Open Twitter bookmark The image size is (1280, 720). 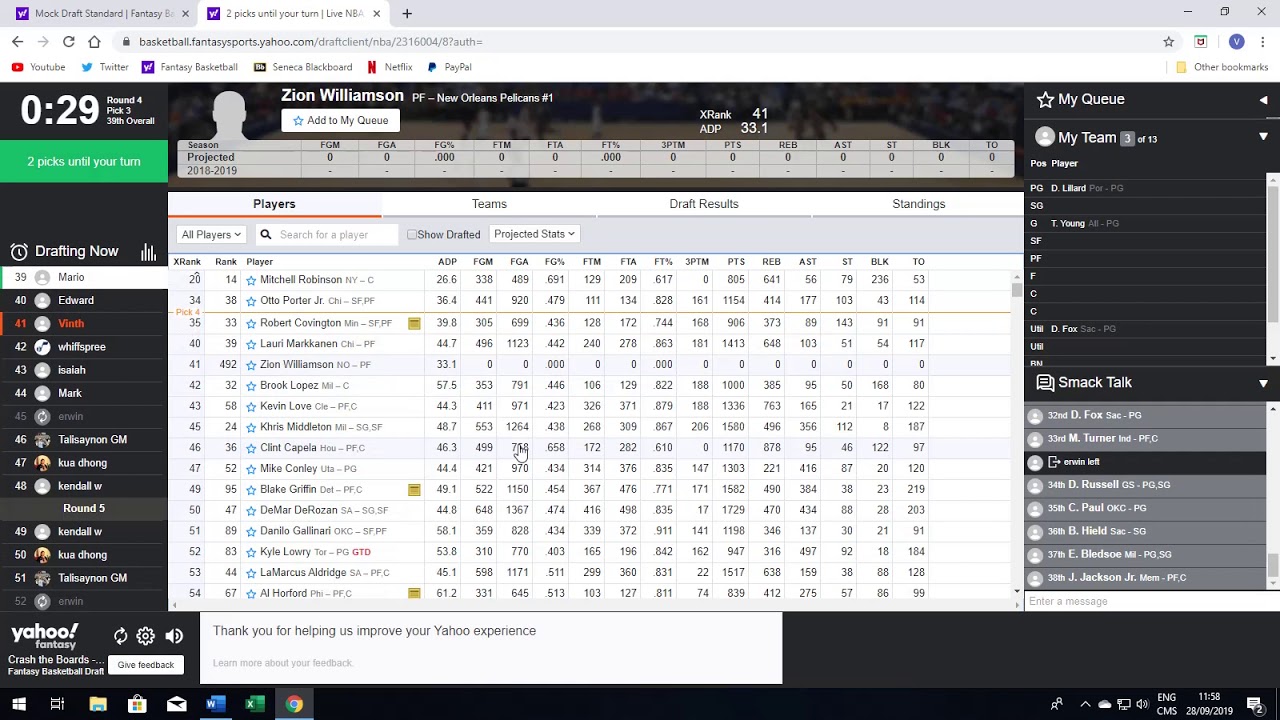[105, 67]
